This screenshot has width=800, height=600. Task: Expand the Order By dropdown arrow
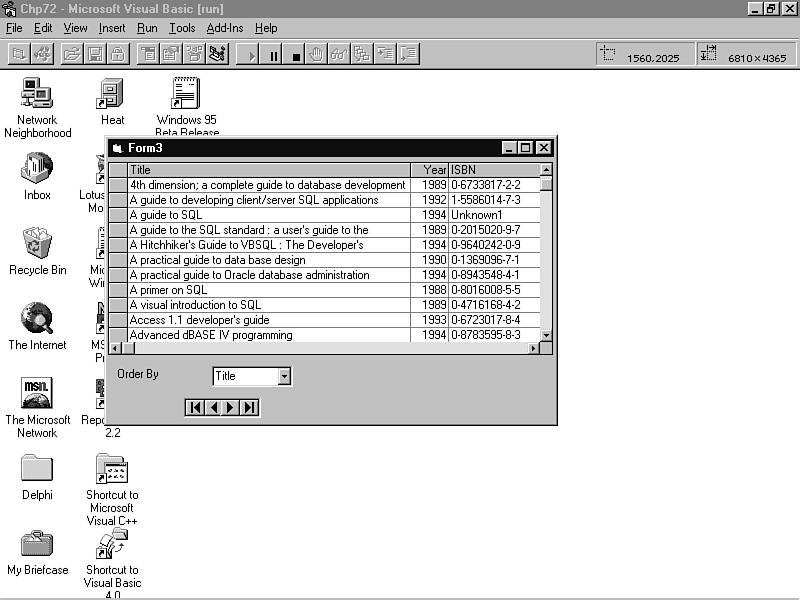[x=284, y=376]
